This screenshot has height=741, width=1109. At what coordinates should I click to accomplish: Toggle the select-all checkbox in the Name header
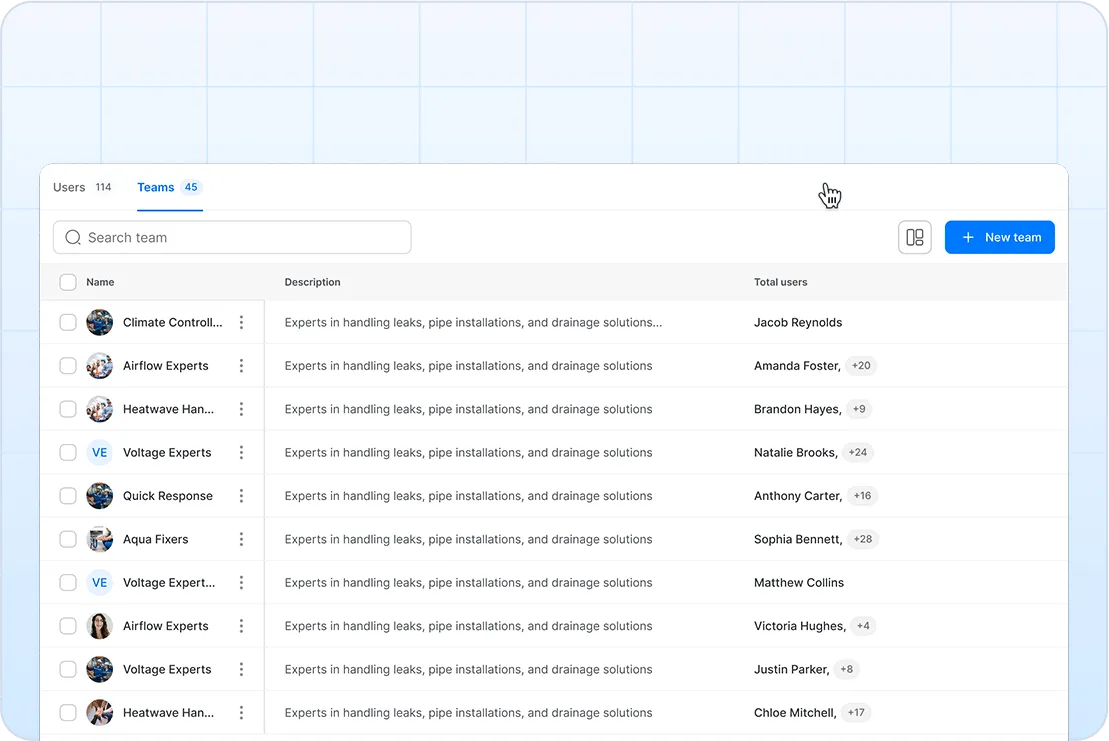point(68,282)
